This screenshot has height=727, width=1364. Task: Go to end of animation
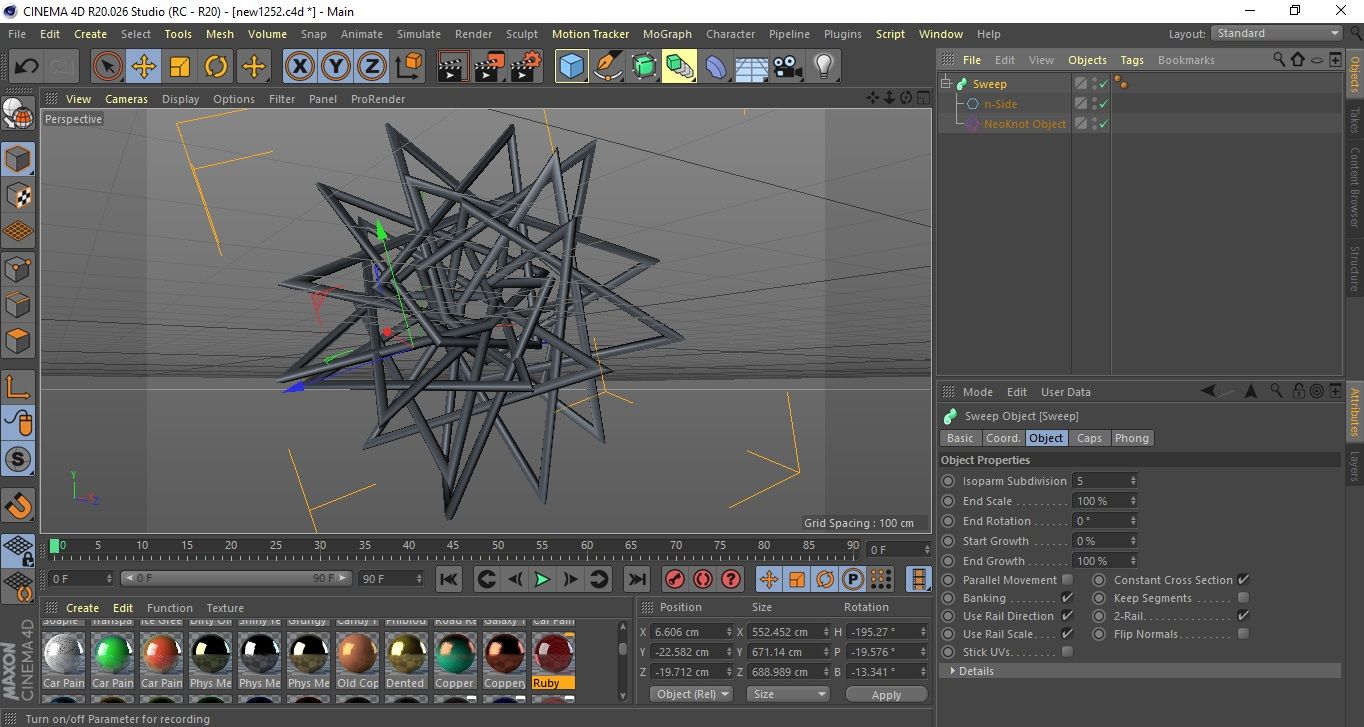tap(636, 579)
